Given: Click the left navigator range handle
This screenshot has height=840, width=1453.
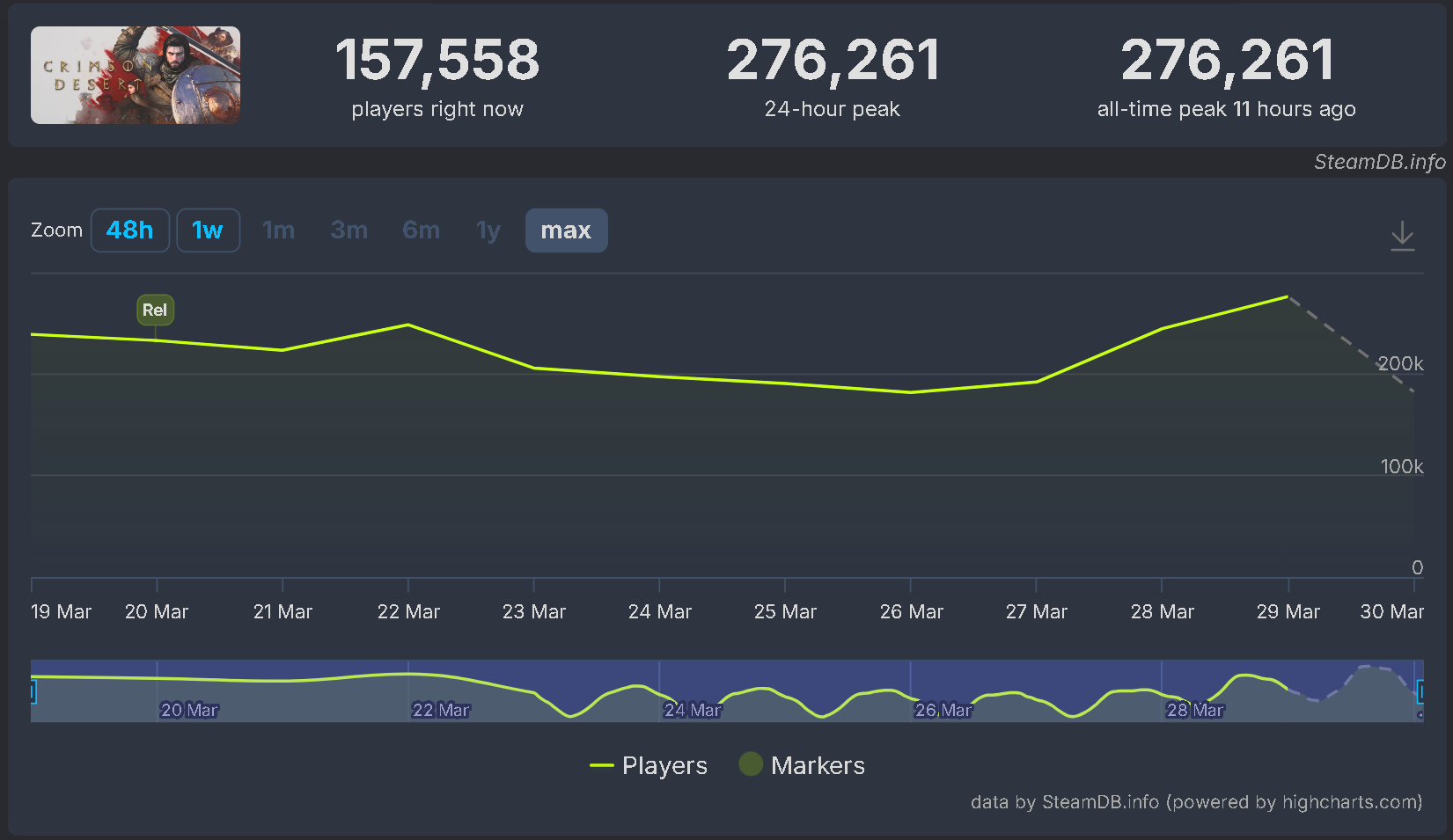Looking at the screenshot, I should [33, 691].
